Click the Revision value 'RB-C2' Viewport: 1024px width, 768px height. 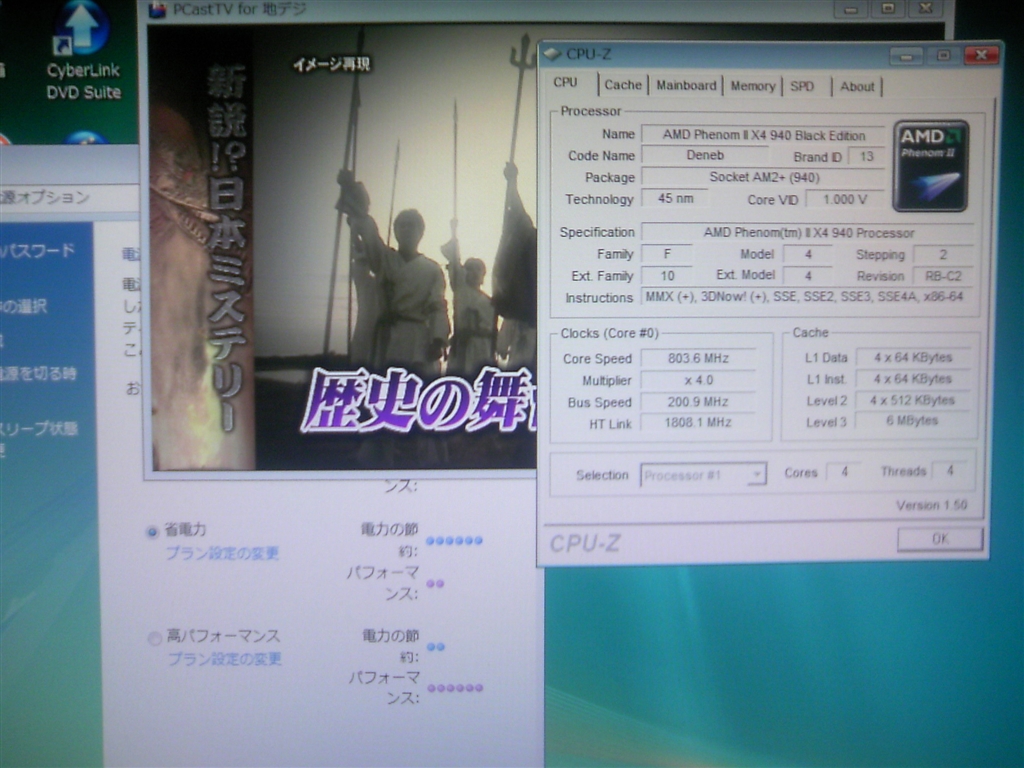943,276
